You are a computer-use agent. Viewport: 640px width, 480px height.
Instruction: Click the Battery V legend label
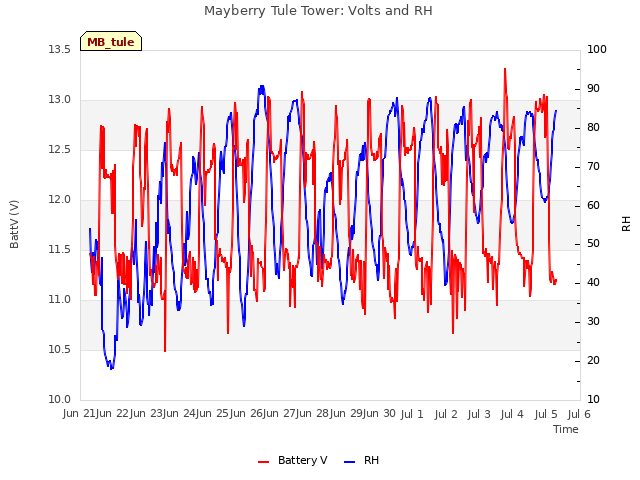(302, 460)
